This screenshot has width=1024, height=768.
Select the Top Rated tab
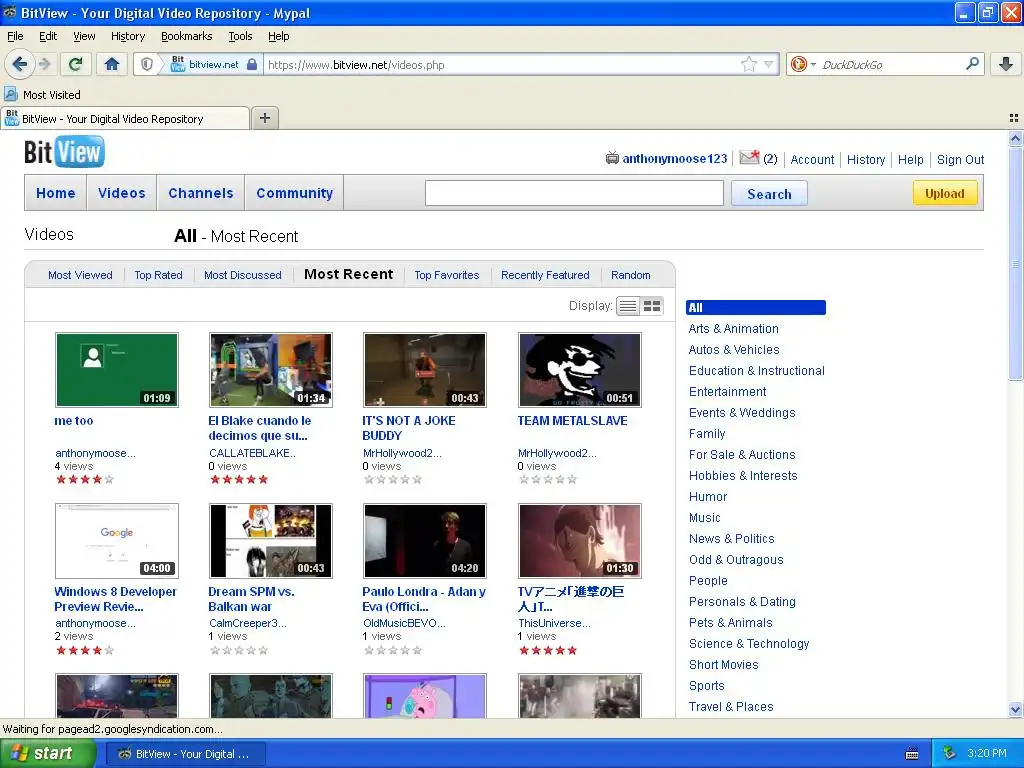158,275
